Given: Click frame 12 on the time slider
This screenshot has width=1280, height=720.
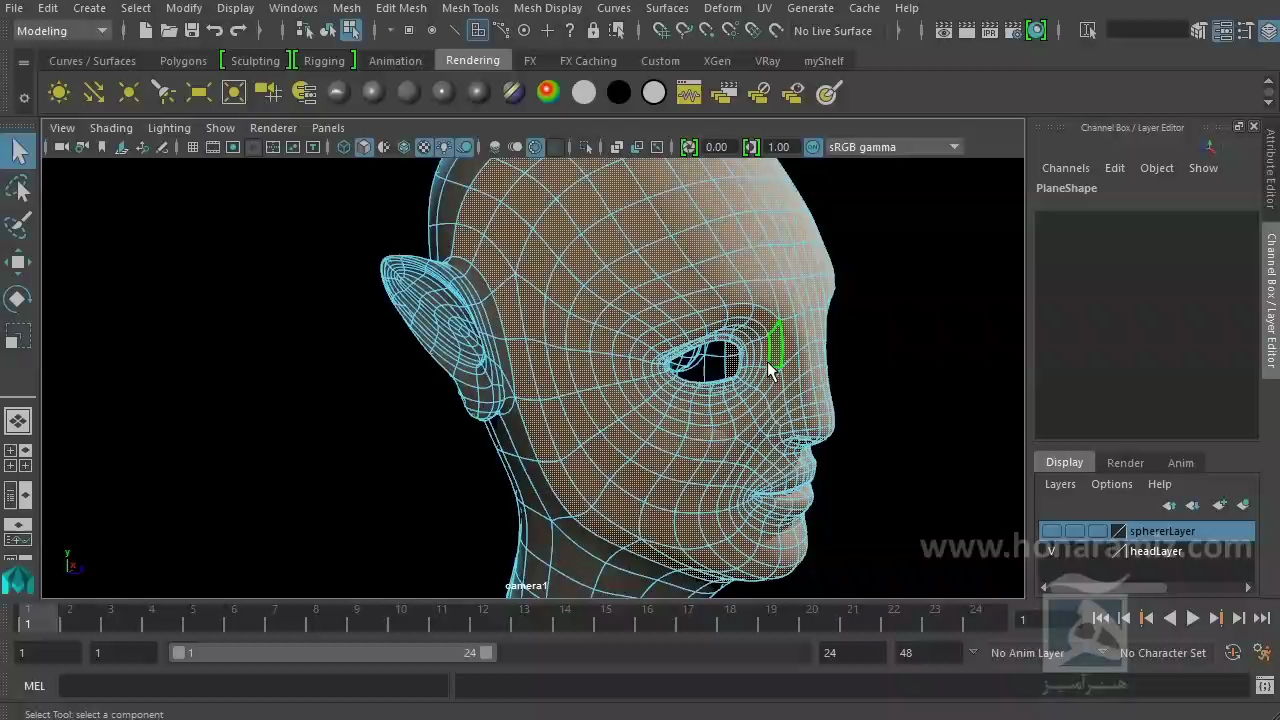Looking at the screenshot, I should (x=483, y=619).
